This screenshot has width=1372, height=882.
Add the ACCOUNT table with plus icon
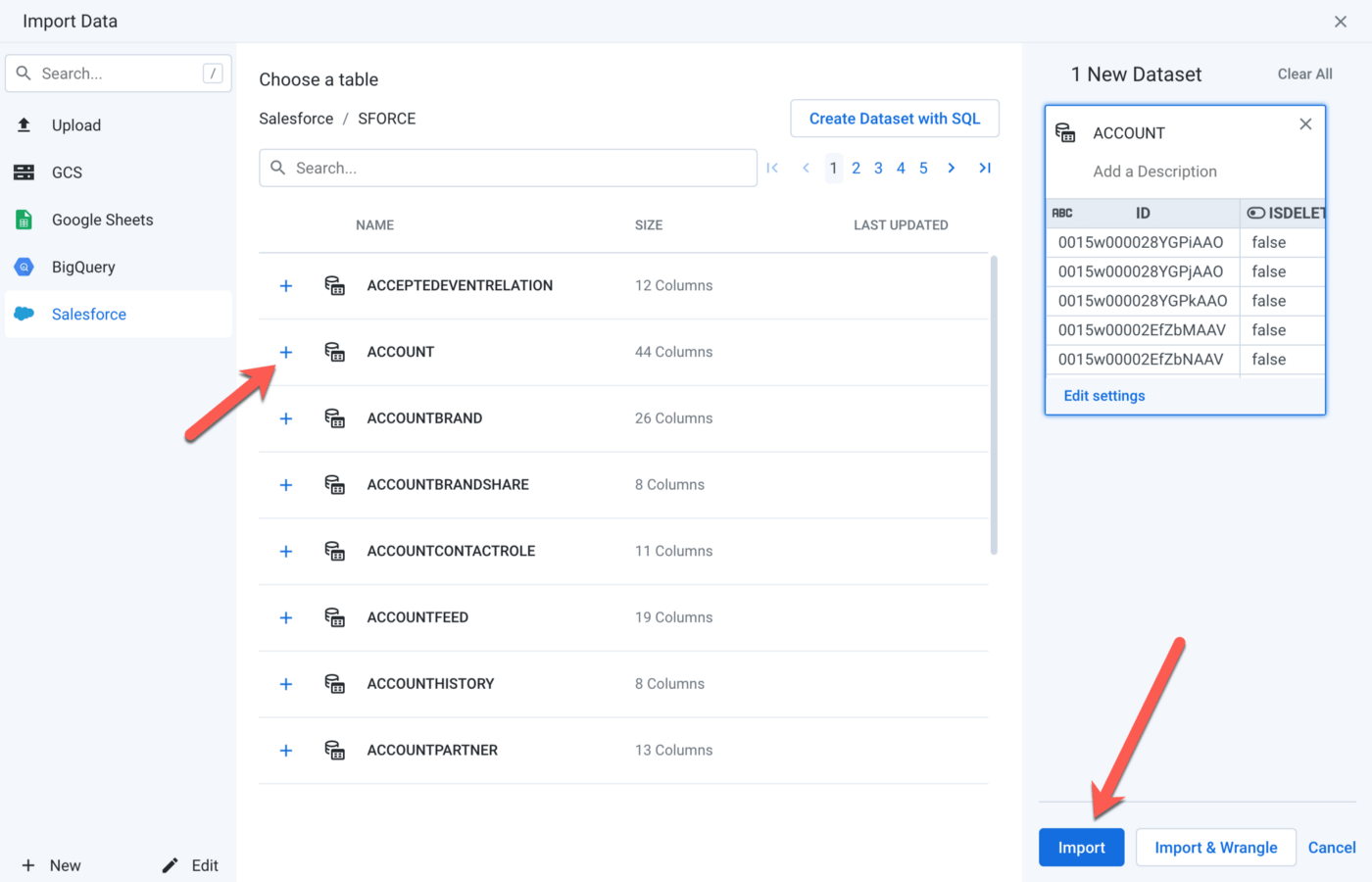(286, 352)
